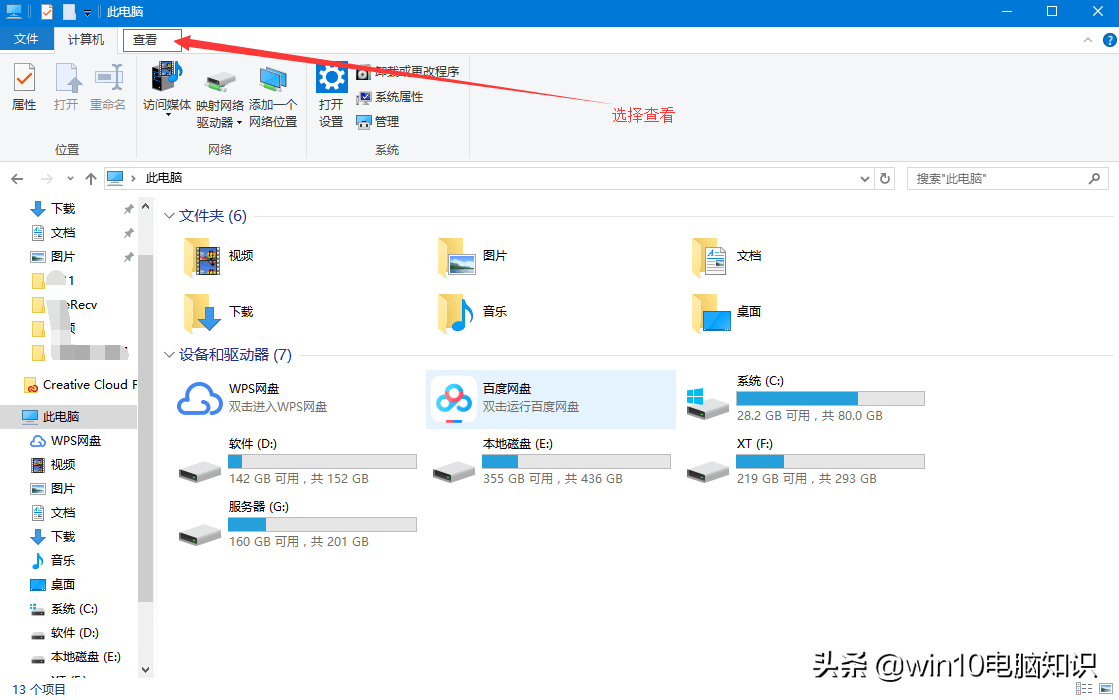Screen dimensions: 1119x700
Task: Collapse the 设备和驱动器 (7) group
Action: pyautogui.click(x=169, y=355)
